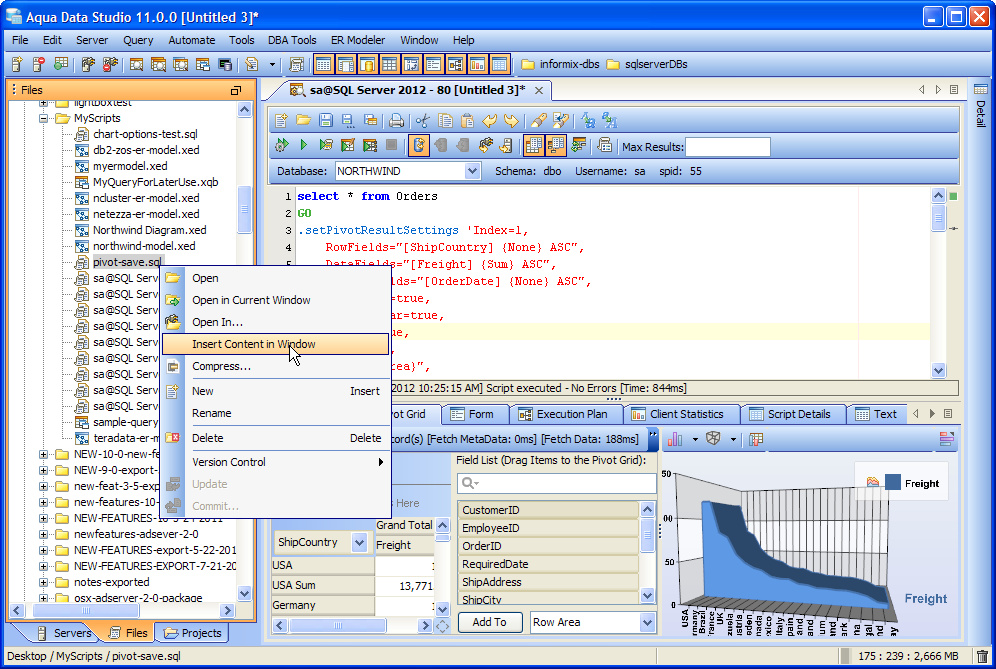Screen dimensions: 996x669
Task: Click the print icon in editor toolbar
Action: click(396, 120)
